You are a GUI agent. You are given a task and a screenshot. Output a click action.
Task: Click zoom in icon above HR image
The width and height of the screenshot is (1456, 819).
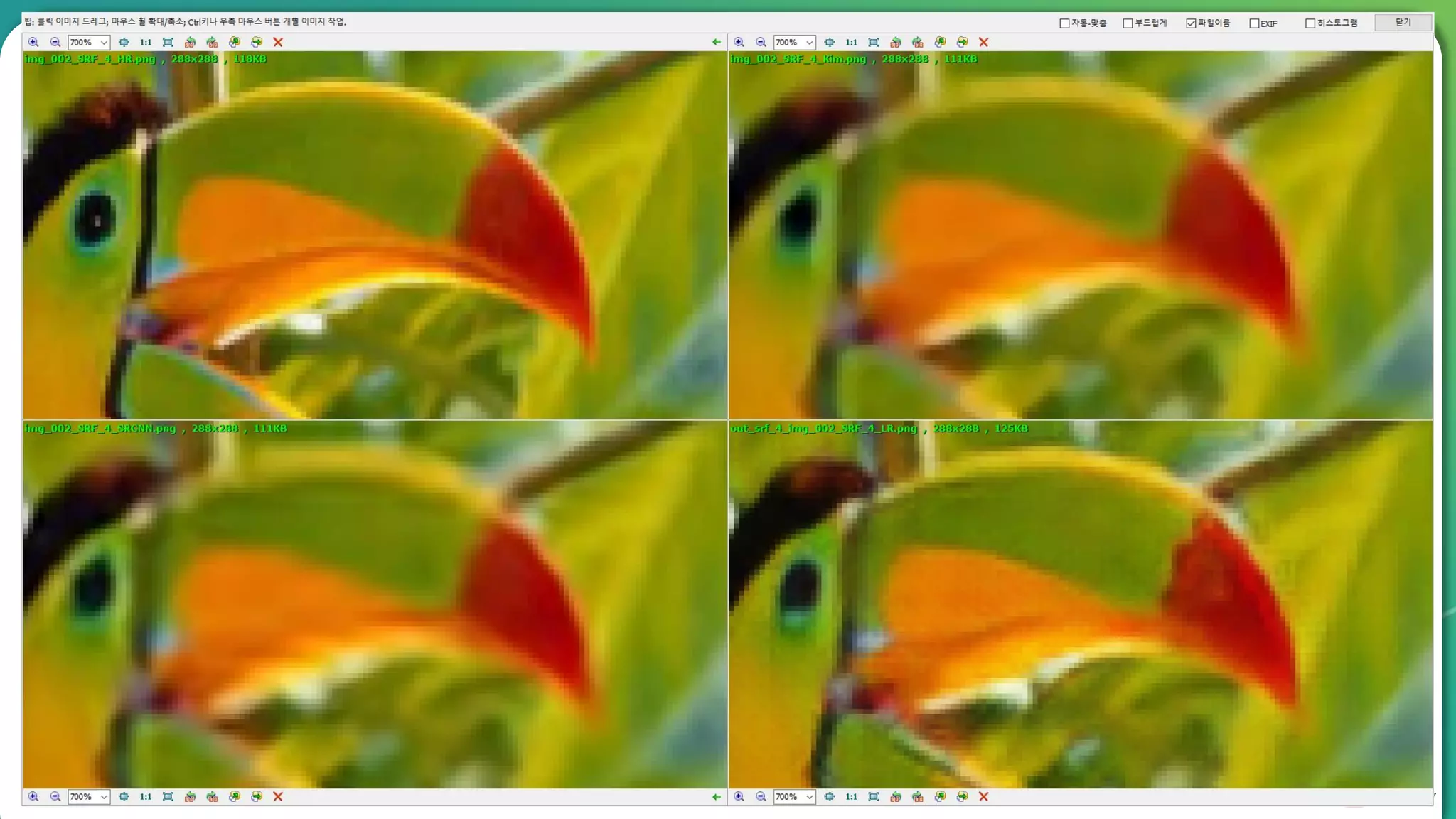33,42
